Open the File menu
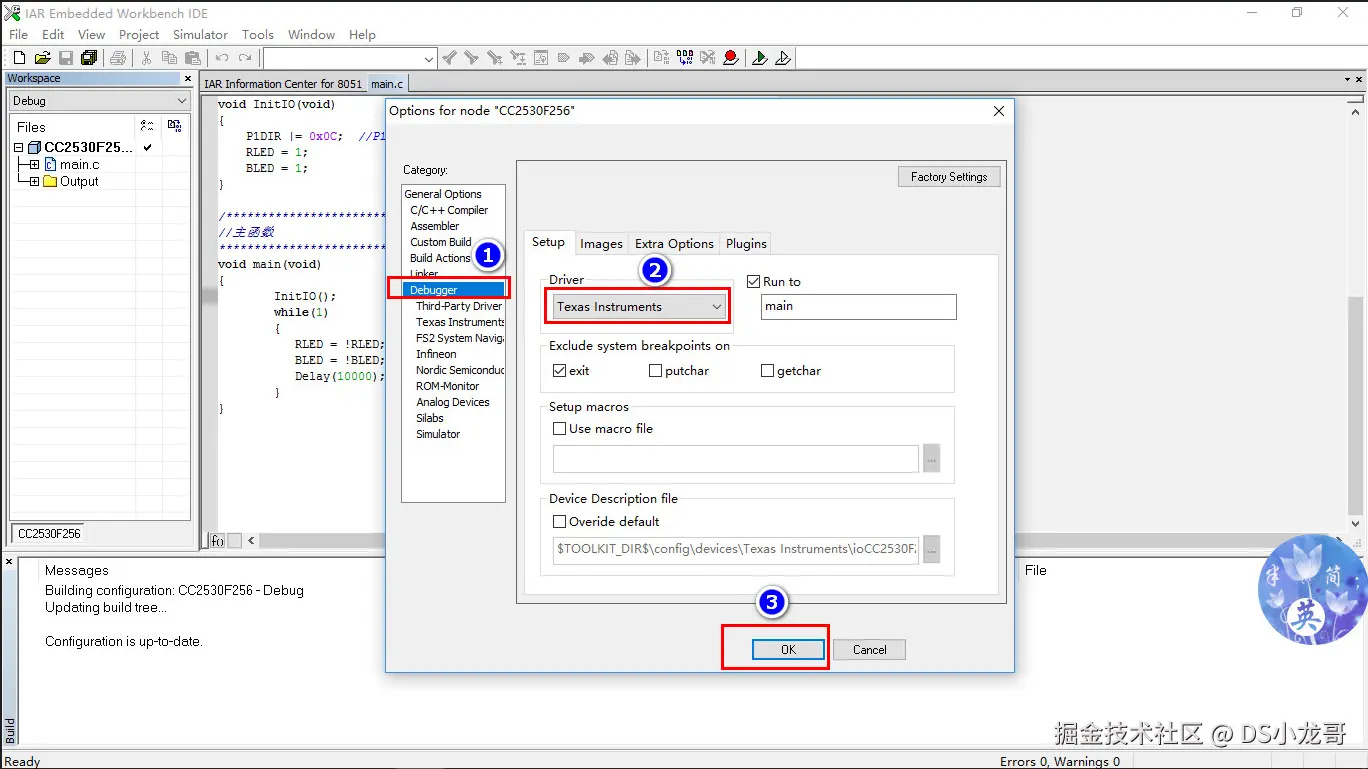 [x=18, y=34]
